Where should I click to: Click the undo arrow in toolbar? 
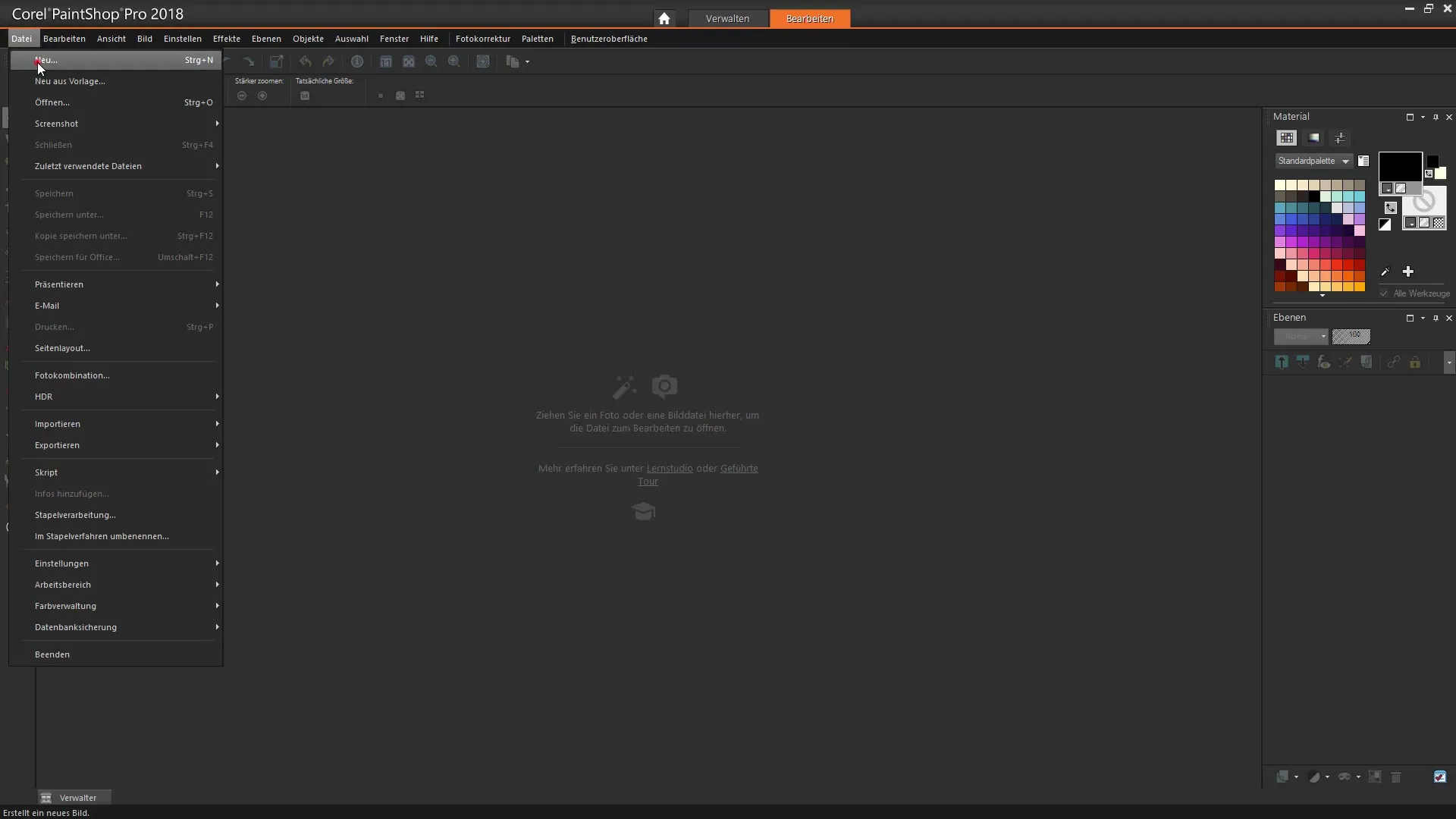[306, 61]
